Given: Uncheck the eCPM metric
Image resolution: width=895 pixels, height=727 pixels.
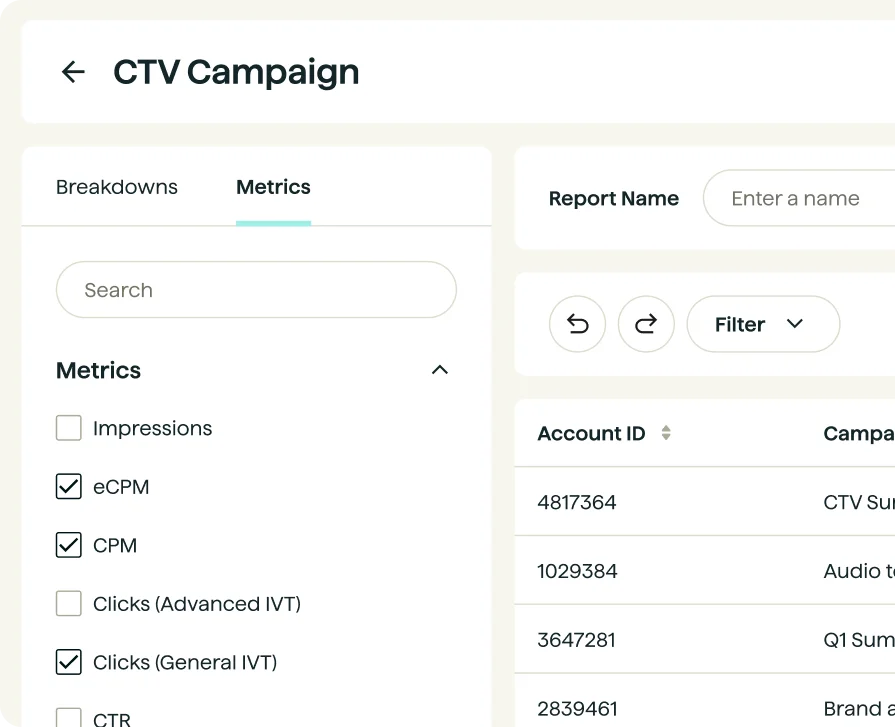Looking at the screenshot, I should click(x=69, y=487).
